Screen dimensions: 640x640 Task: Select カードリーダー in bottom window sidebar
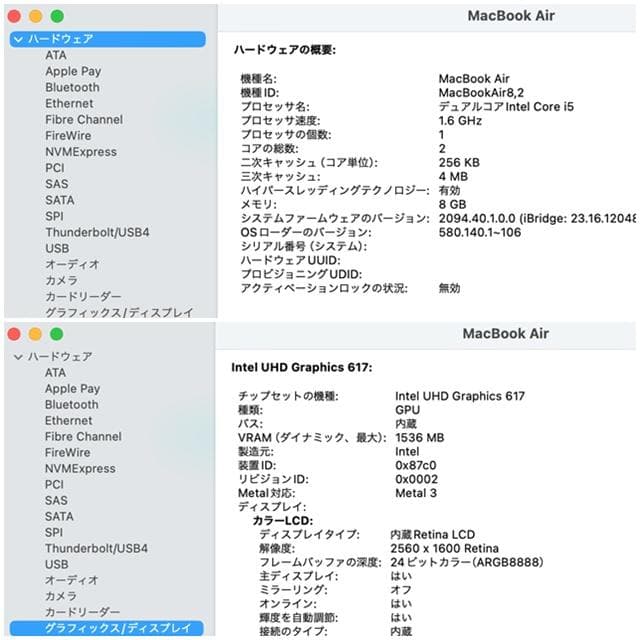pyautogui.click(x=82, y=612)
